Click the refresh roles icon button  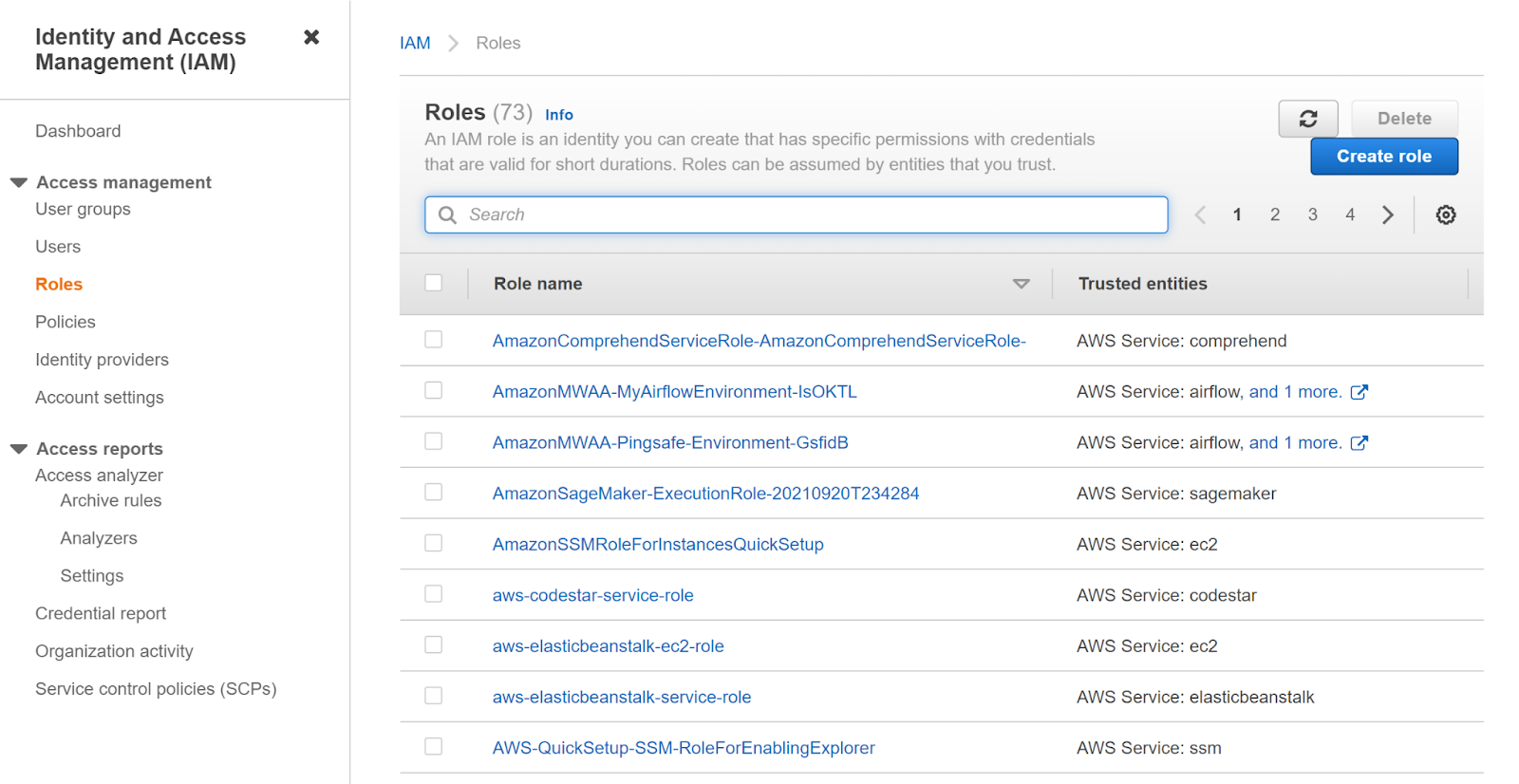[x=1307, y=119]
